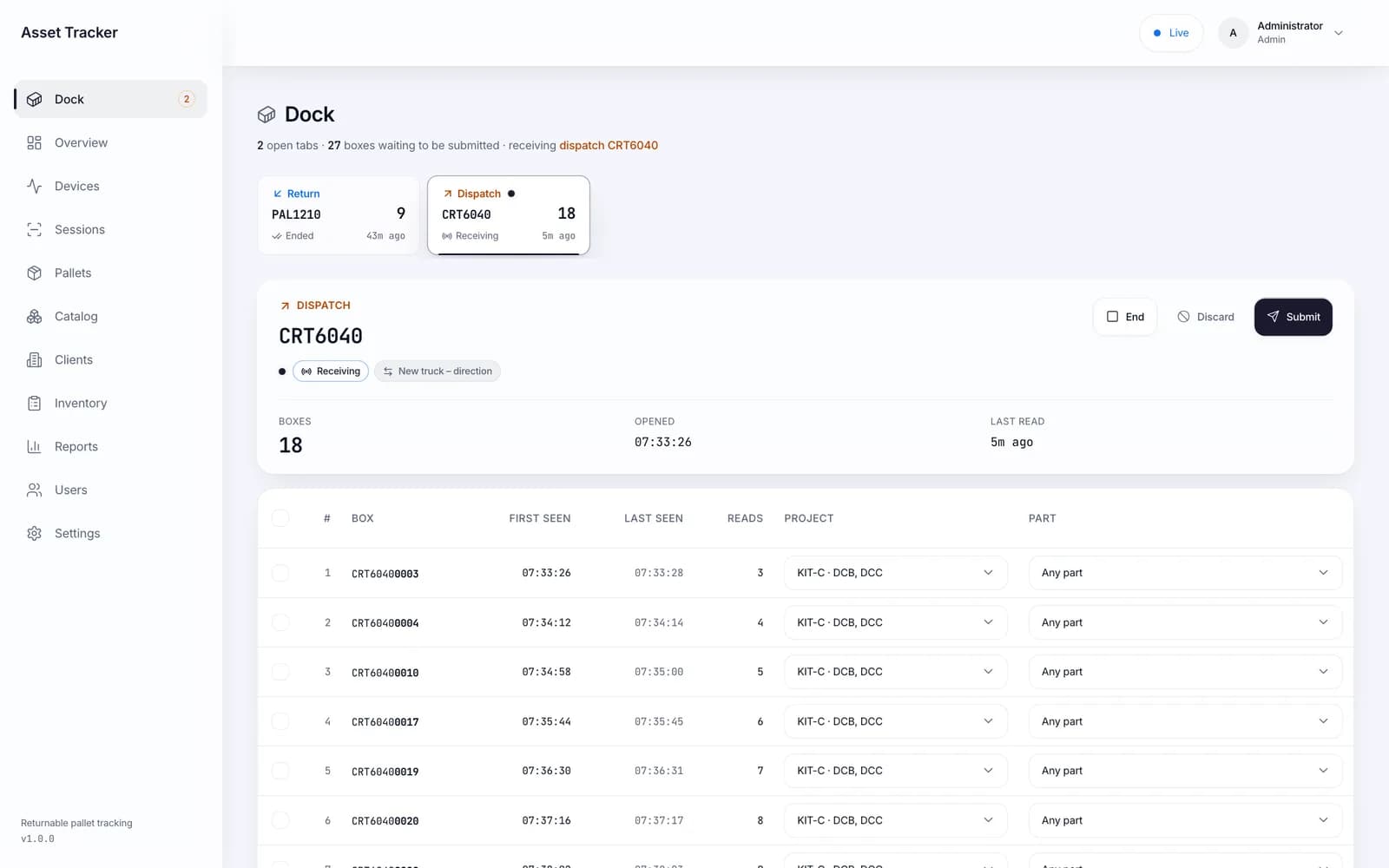1389x868 pixels.
Task: Expand the Administrator account chevron
Action: (1339, 33)
